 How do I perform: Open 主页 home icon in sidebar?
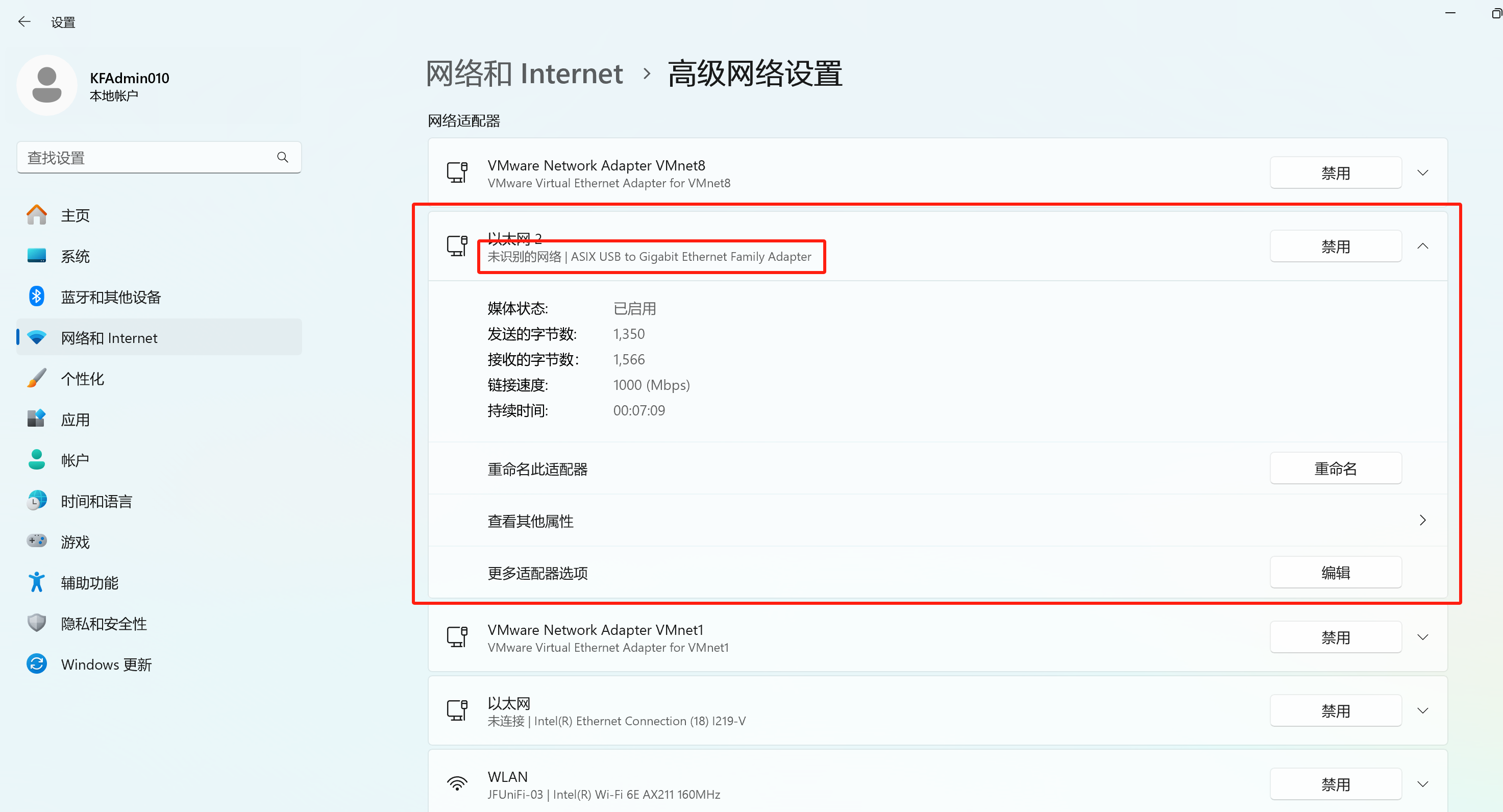[x=37, y=215]
